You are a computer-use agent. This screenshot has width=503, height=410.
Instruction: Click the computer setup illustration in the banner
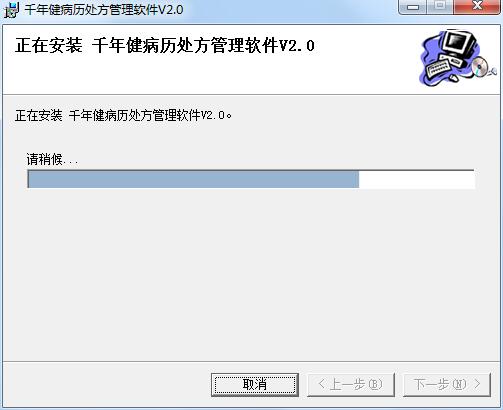pos(457,58)
